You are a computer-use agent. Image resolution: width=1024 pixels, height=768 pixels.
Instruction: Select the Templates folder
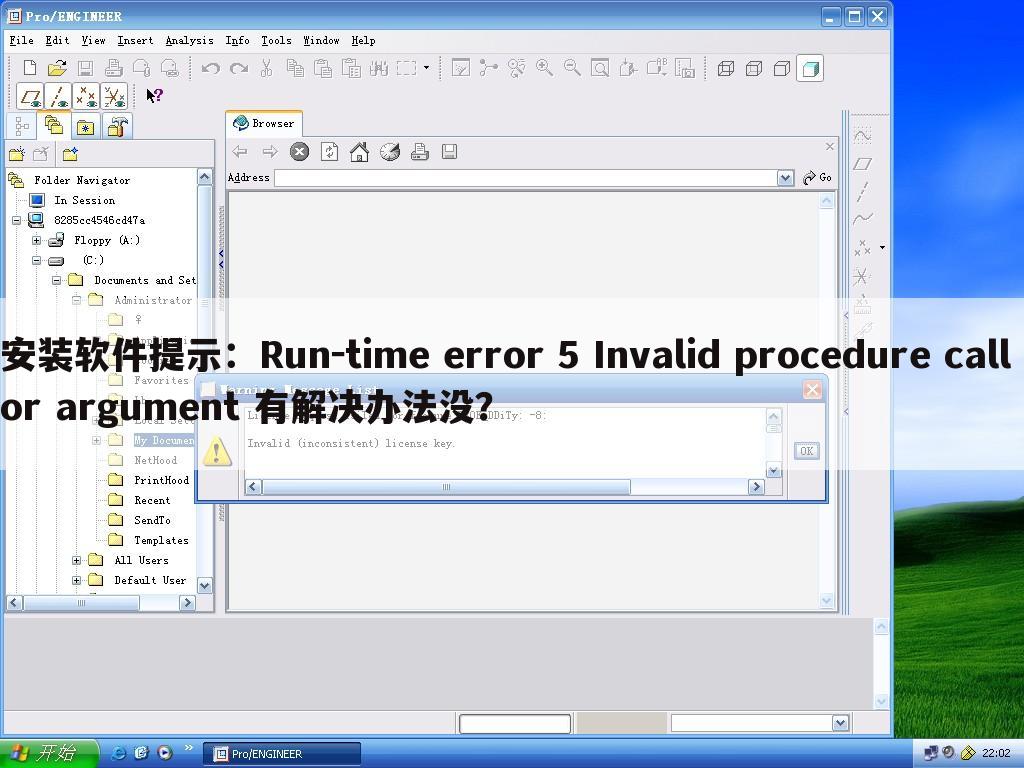[161, 540]
